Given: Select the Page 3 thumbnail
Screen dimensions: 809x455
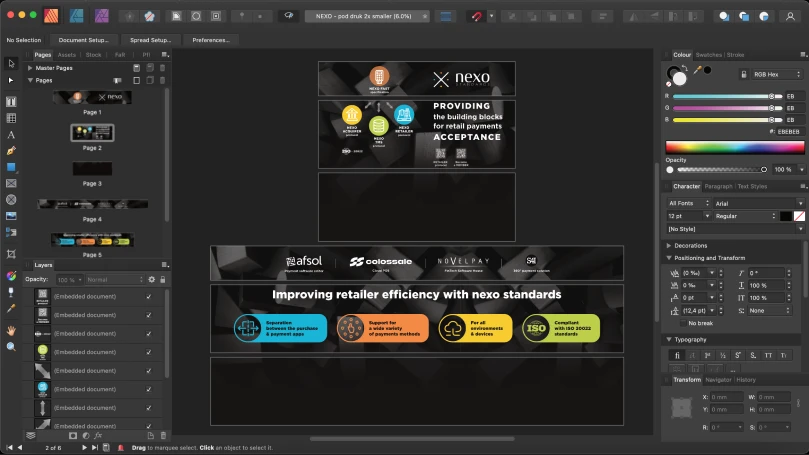Looking at the screenshot, I should point(92,169).
